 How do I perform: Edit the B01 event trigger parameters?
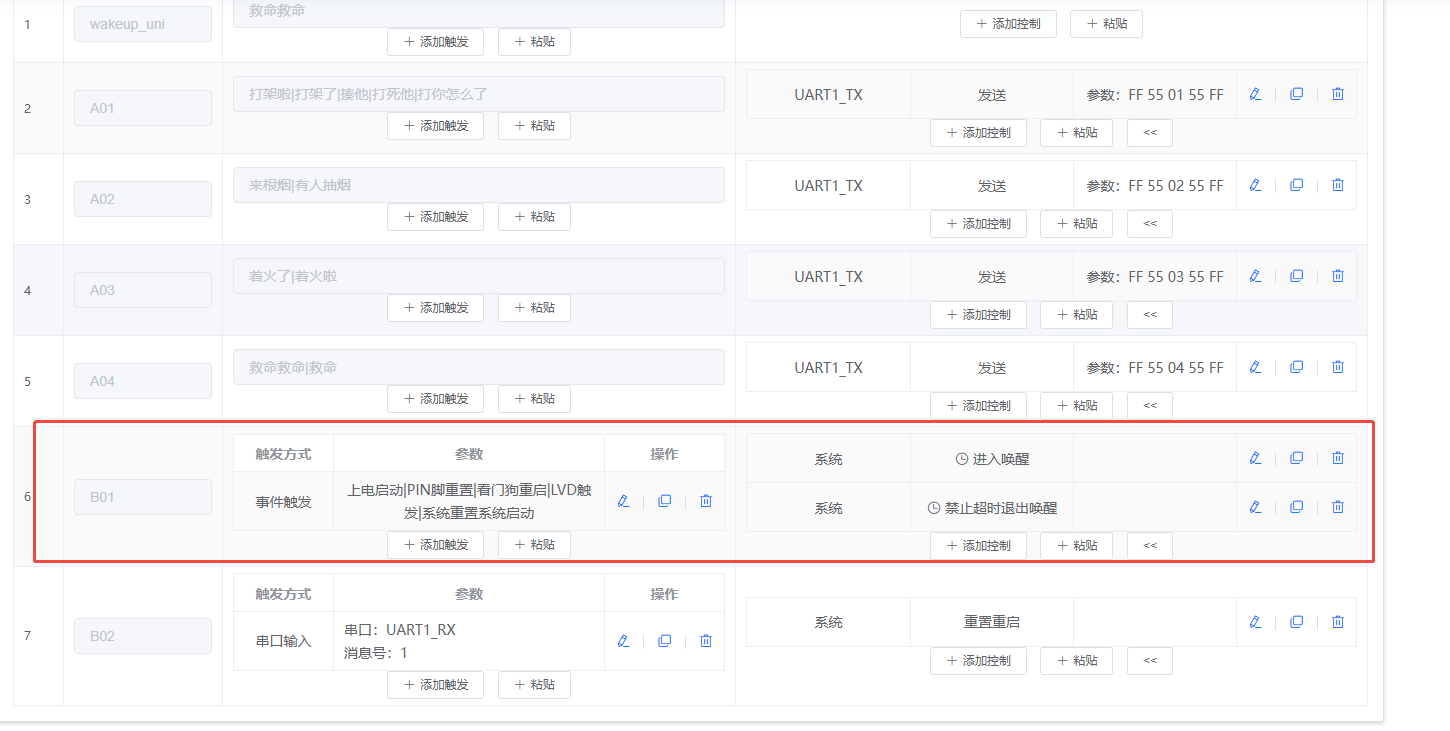click(x=623, y=500)
